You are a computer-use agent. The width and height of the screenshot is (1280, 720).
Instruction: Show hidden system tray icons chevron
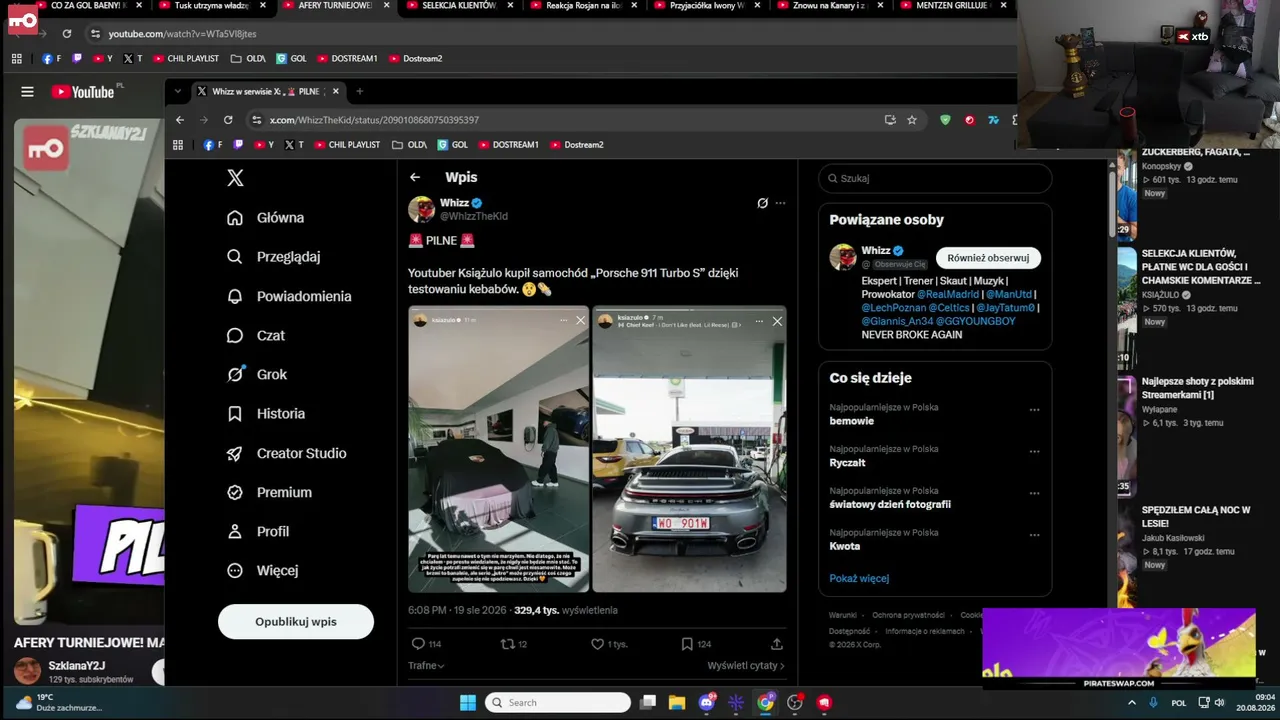coord(1132,703)
